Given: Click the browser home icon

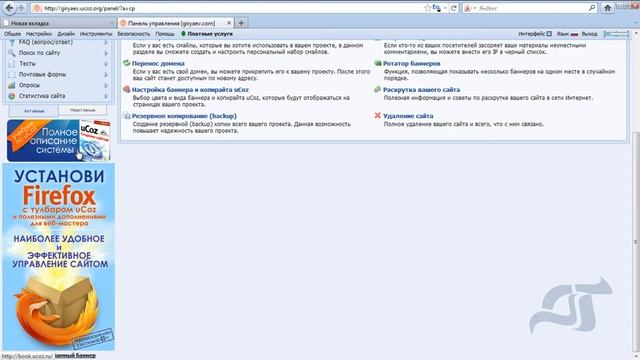Looking at the screenshot, I should 607,8.
